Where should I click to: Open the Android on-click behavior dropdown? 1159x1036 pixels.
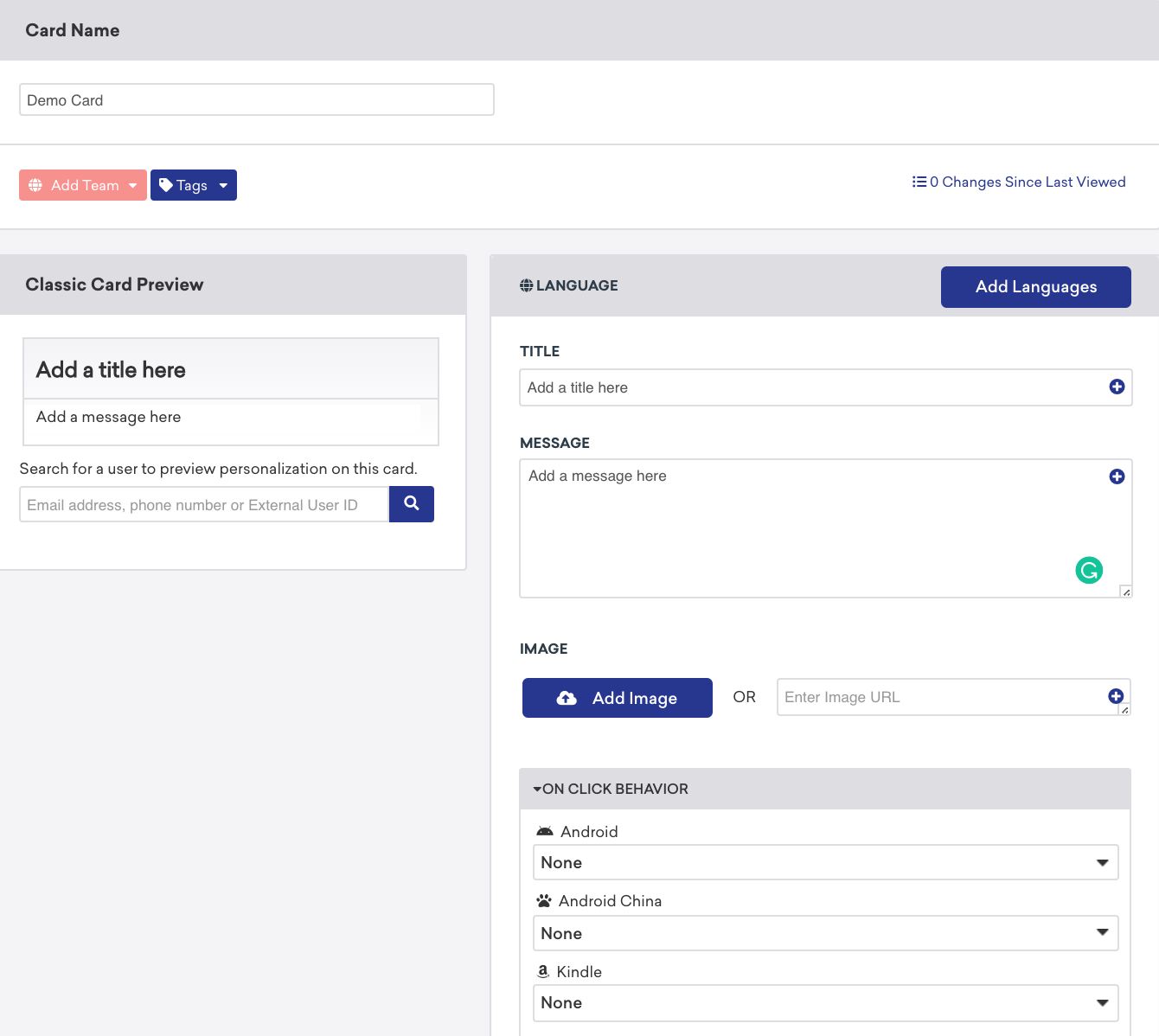826,862
